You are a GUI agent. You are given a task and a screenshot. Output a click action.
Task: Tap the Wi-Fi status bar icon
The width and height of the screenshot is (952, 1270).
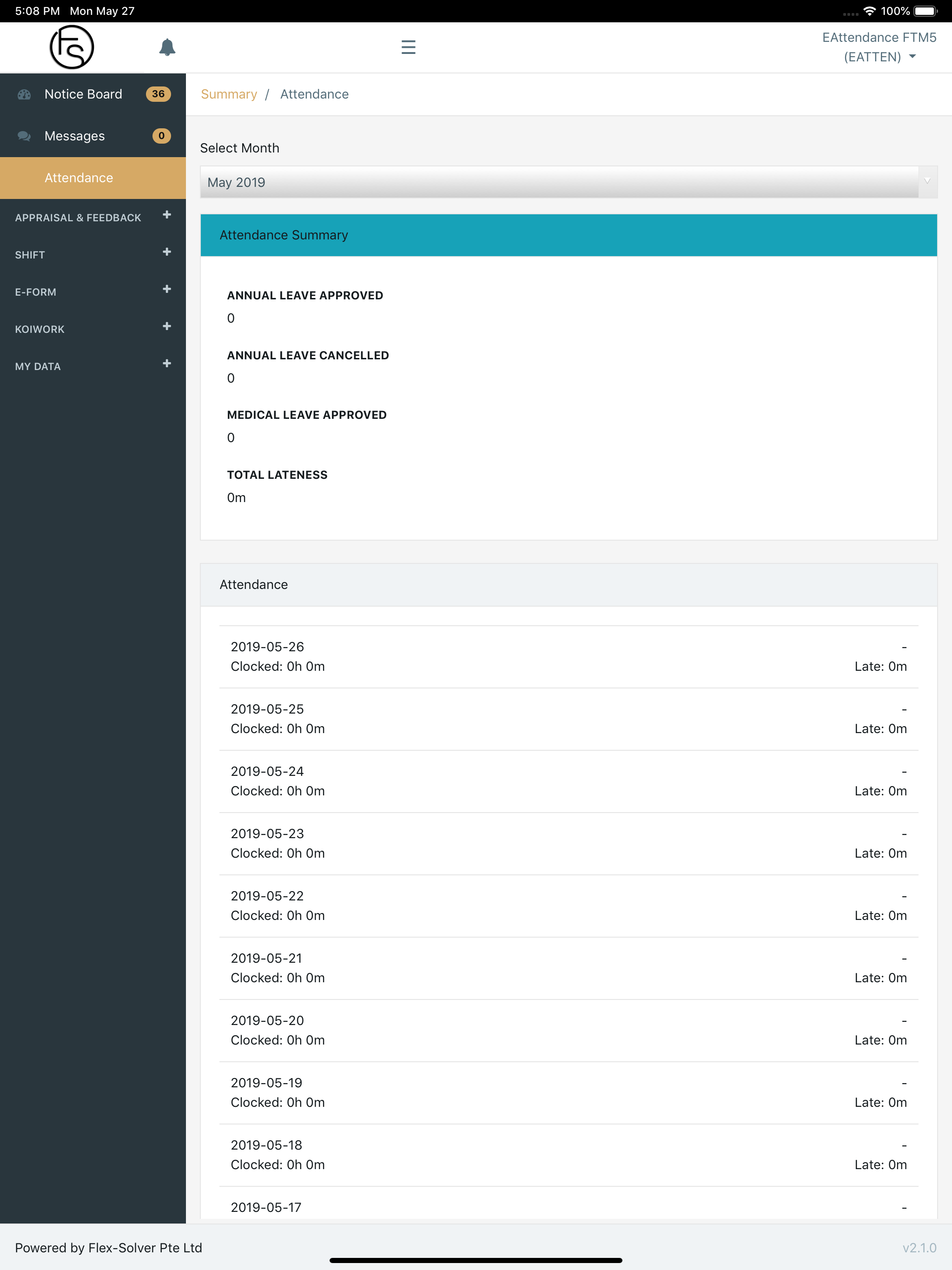click(869, 11)
